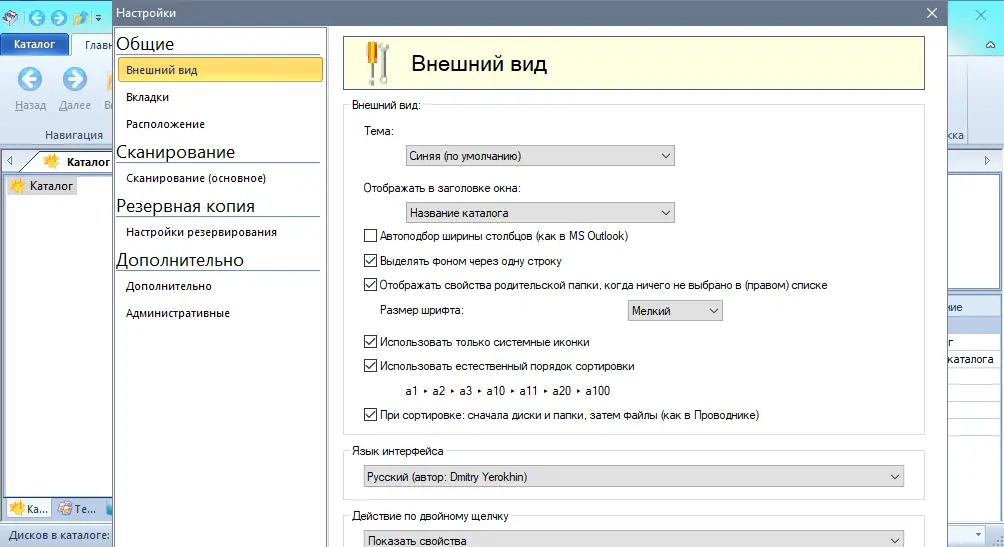Click the 'Настройки' dialog title text
1004x547 pixels.
click(146, 13)
